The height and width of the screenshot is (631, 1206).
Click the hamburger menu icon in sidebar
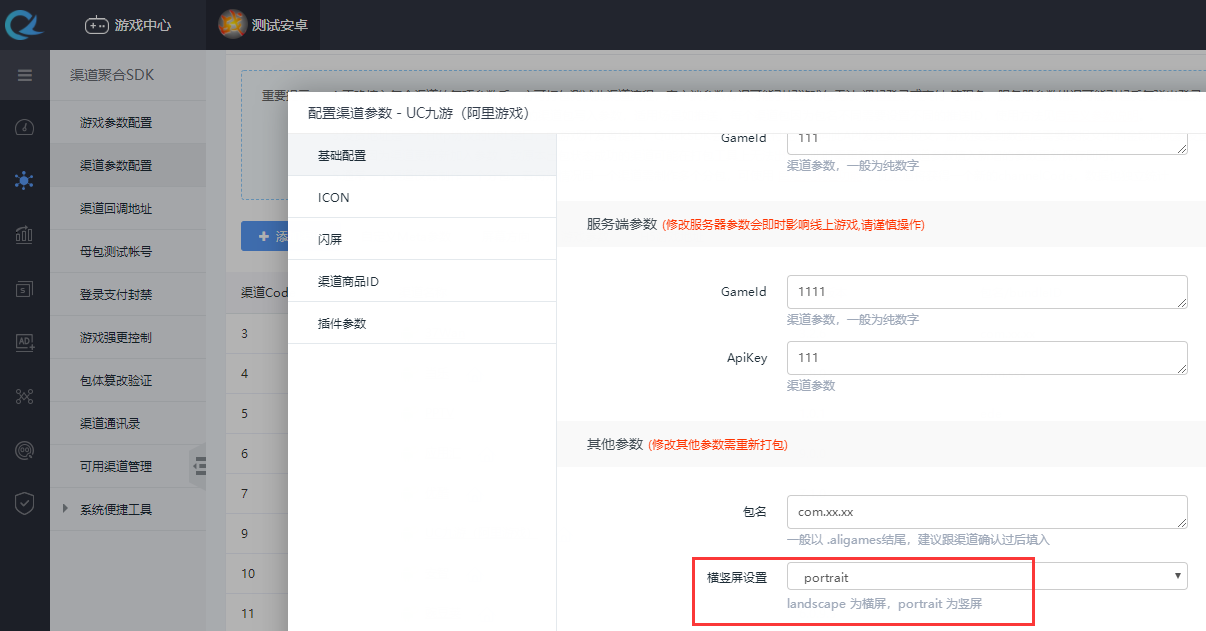25,75
